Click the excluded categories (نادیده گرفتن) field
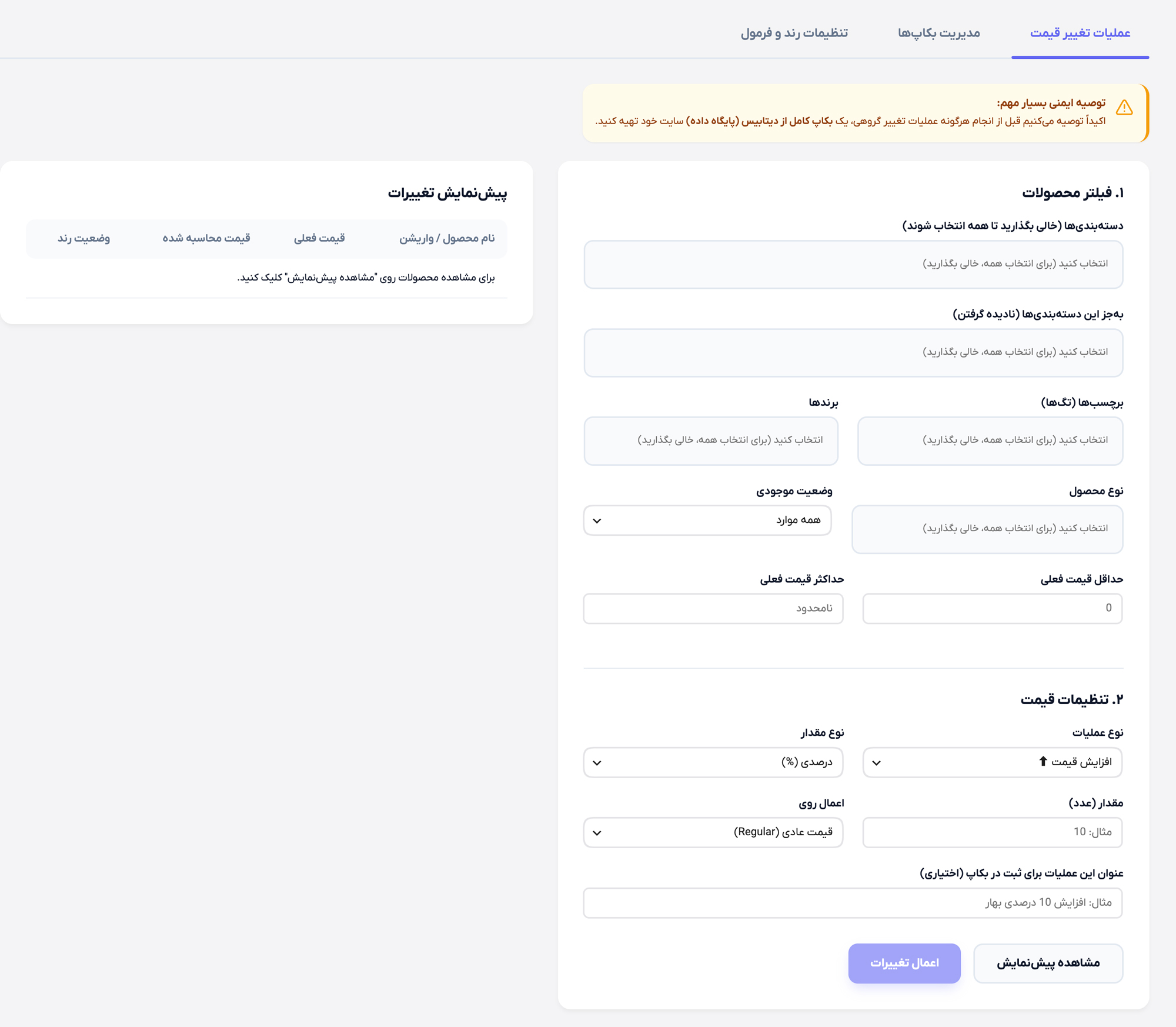Viewport: 1176px width, 1027px height. [853, 352]
